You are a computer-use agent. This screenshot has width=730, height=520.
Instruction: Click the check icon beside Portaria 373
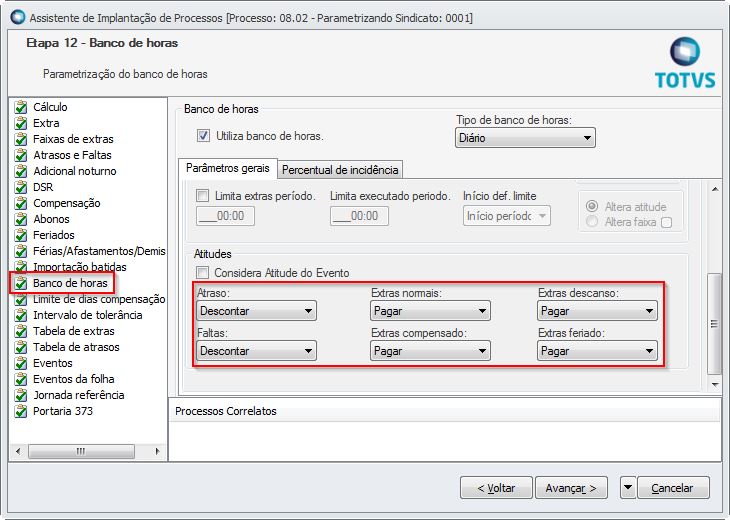20,411
